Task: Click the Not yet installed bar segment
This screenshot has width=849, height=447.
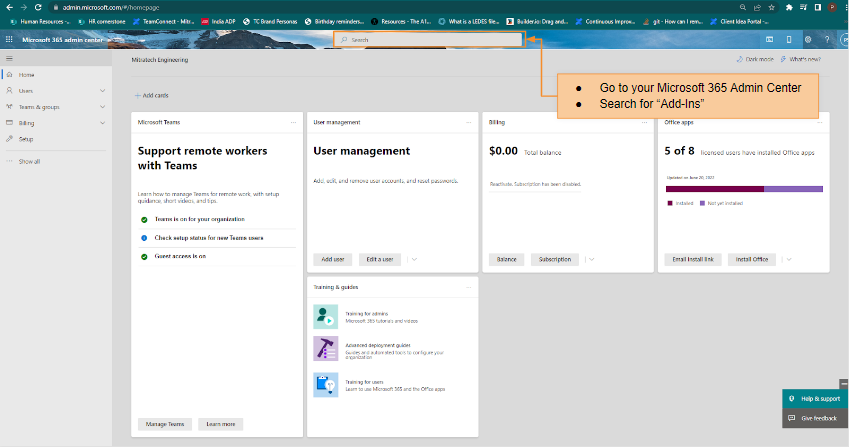Action: [x=793, y=189]
